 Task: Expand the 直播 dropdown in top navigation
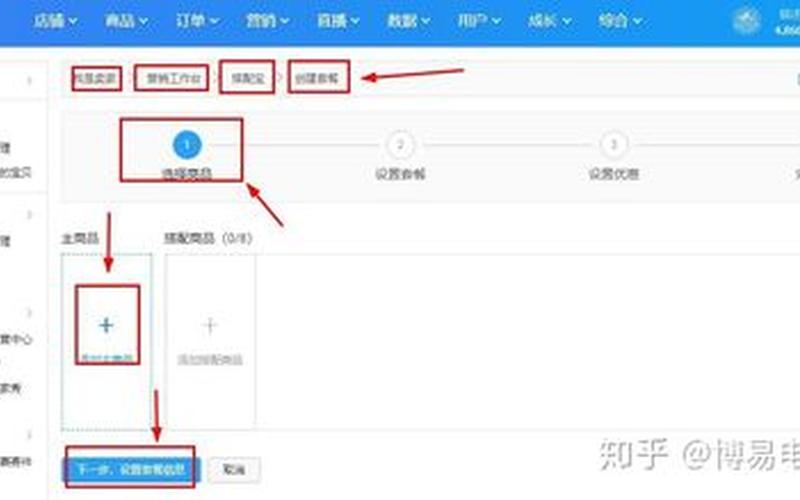click(x=338, y=21)
